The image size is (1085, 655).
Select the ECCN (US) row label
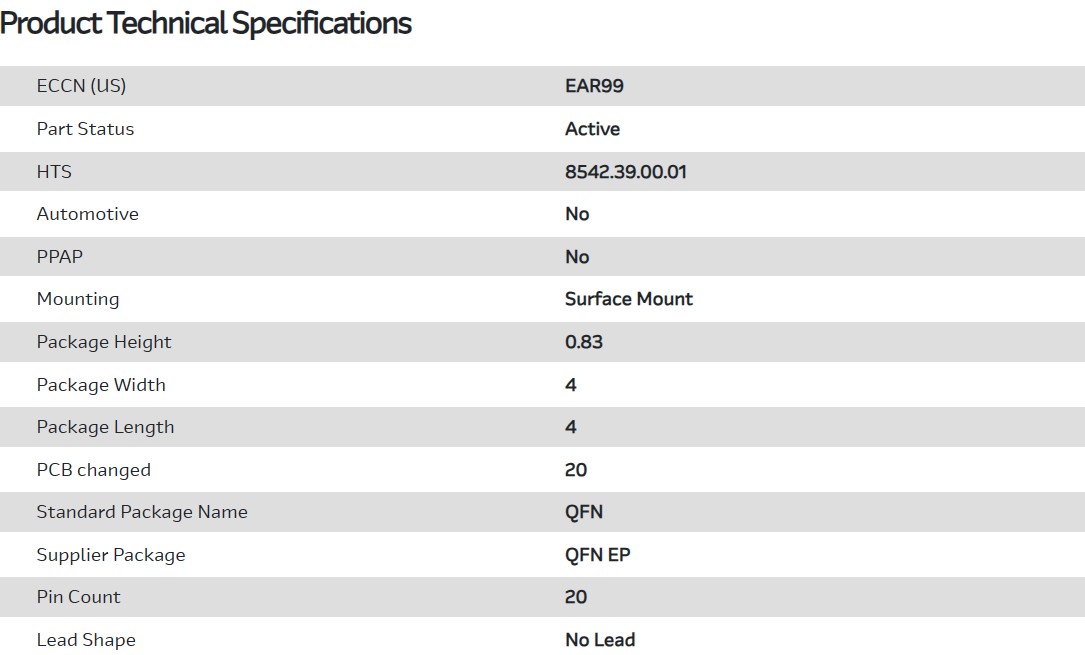tap(81, 86)
